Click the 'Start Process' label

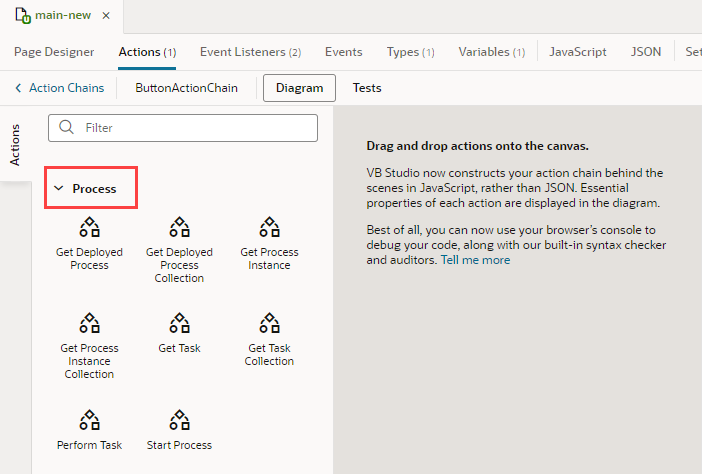click(x=180, y=445)
